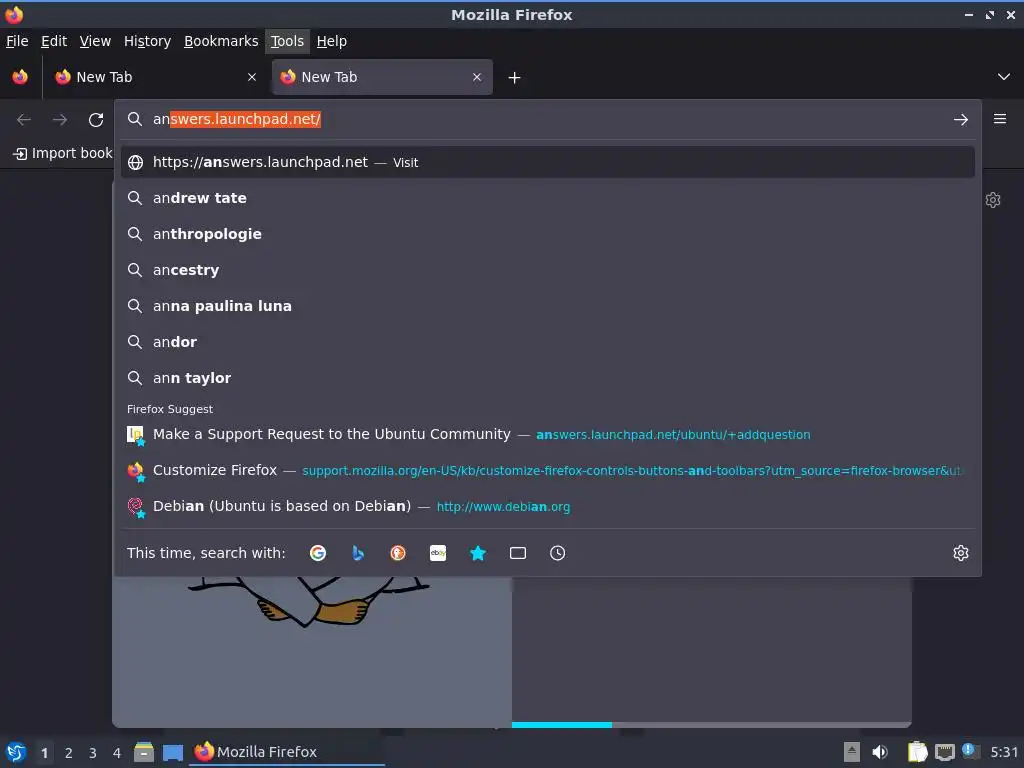This screenshot has width=1024, height=768.
Task: Search History using clock icon
Action: (x=558, y=553)
